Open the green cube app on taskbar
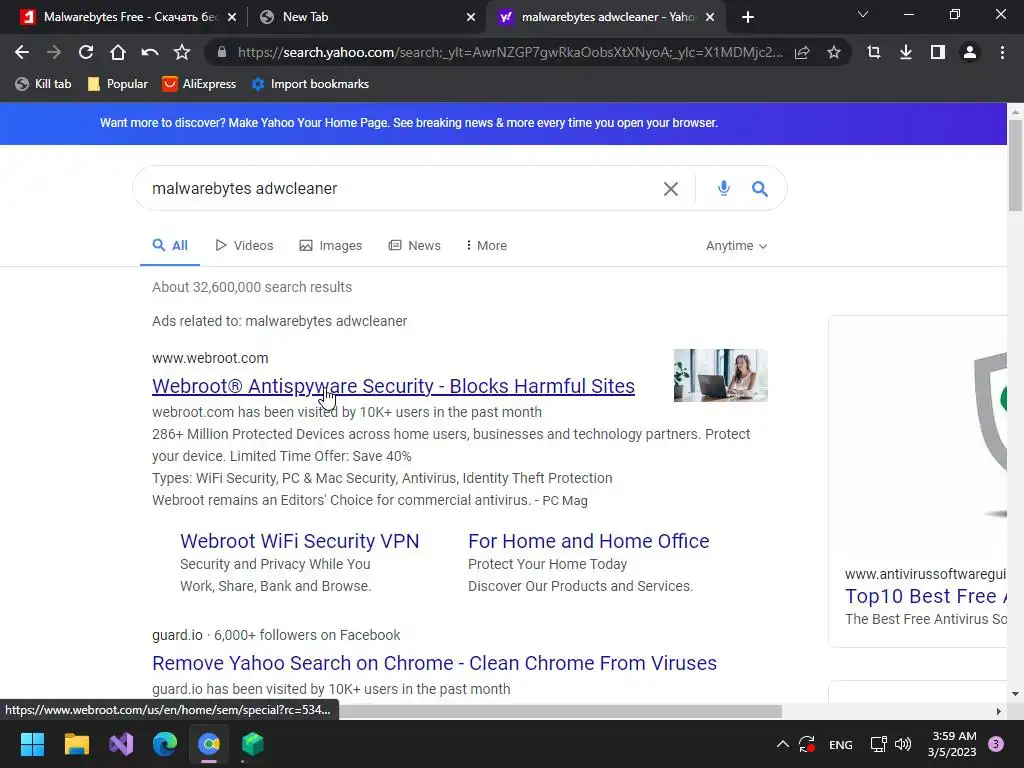This screenshot has height=768, width=1024. tap(253, 744)
